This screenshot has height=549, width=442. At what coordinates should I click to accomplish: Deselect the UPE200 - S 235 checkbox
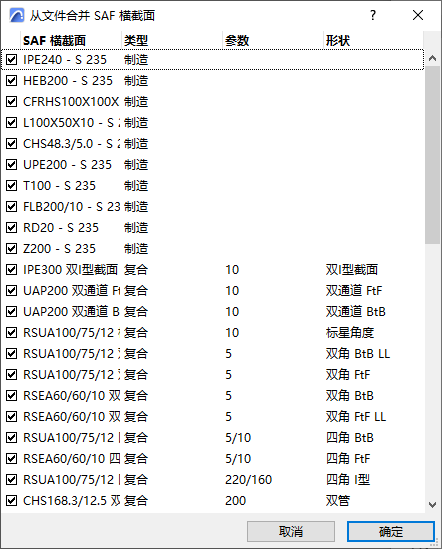click(12, 165)
